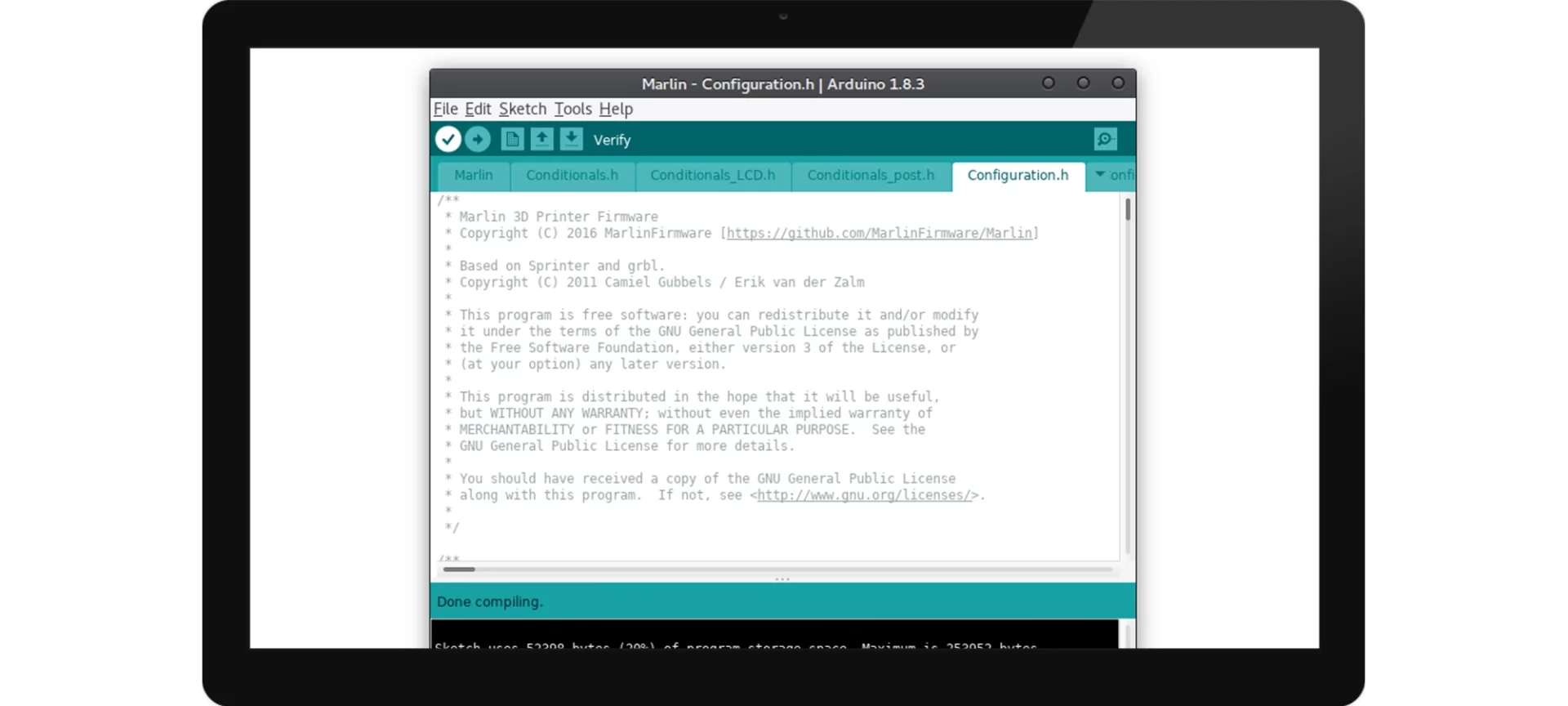Switch to the Conditionals.h tab

coord(572,176)
